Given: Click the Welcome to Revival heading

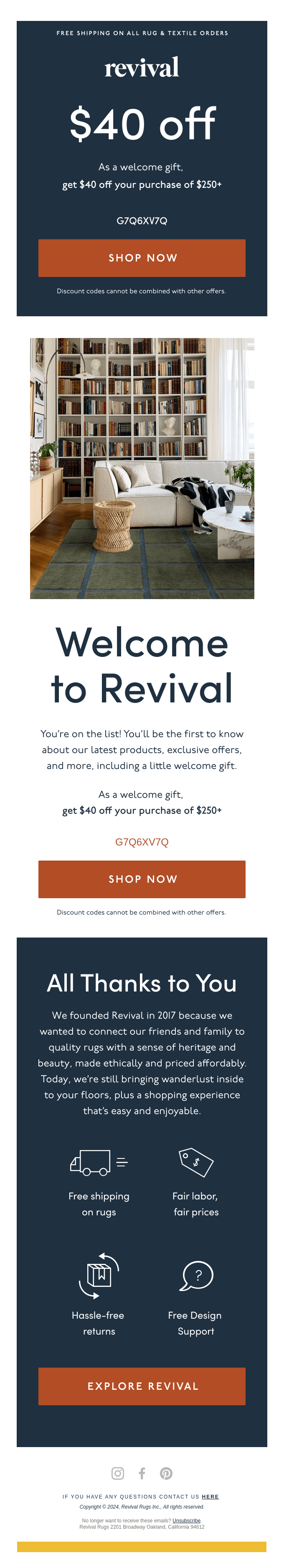Looking at the screenshot, I should click(142, 666).
